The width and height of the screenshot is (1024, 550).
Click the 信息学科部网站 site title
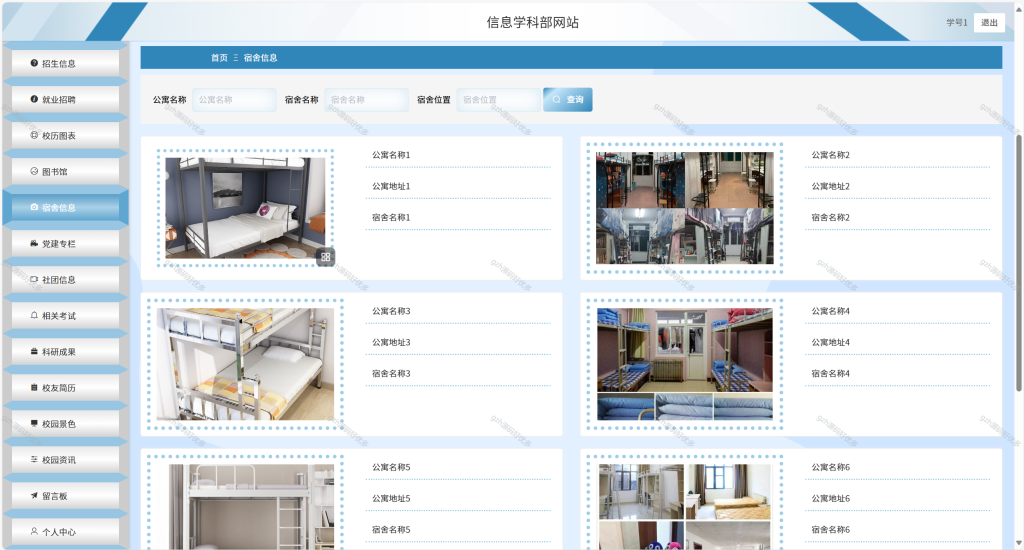click(532, 22)
